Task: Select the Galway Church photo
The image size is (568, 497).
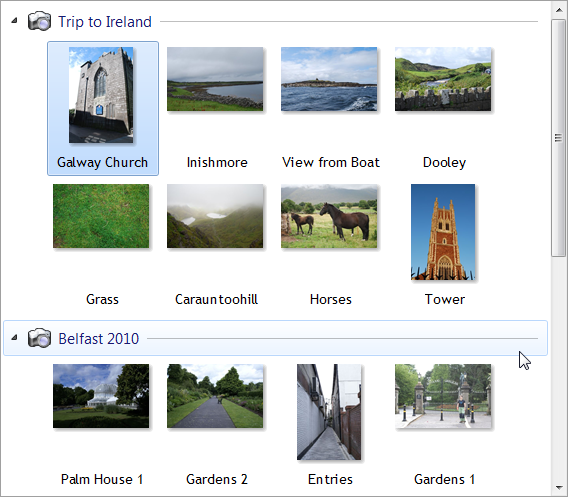Action: [x=101, y=95]
